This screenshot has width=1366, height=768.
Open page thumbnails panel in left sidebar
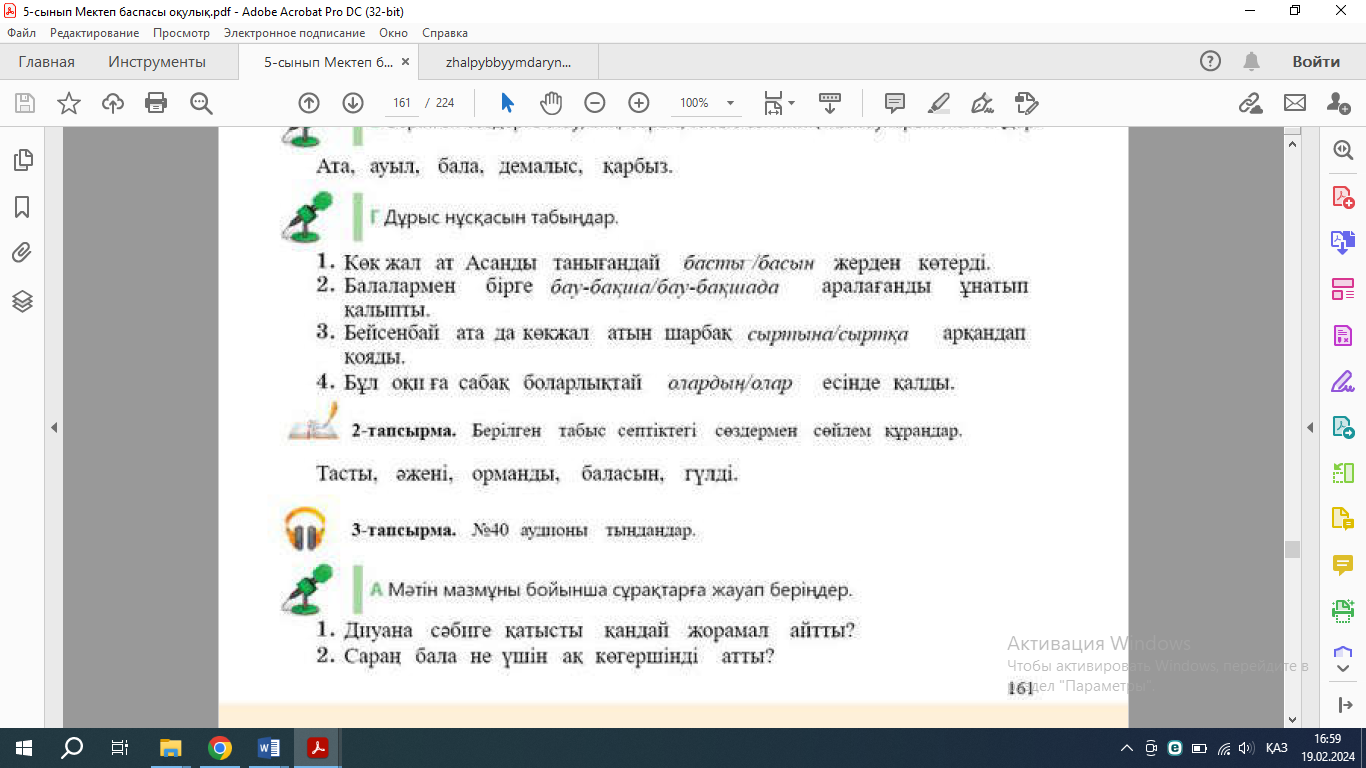pos(22,160)
